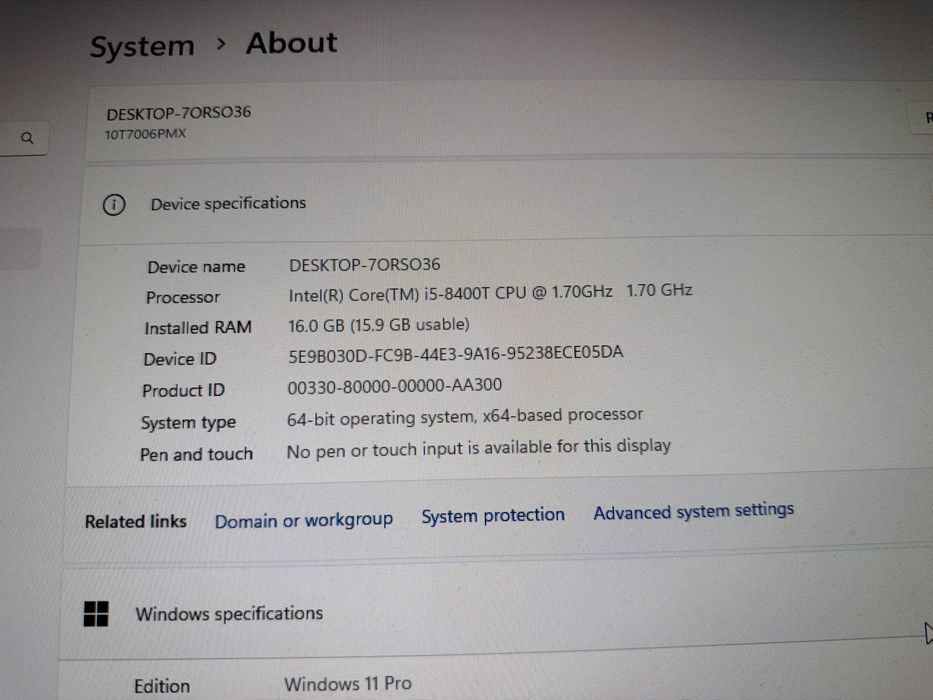
Task: Select the 16.0 GB installed RAM value
Action: [x=378, y=325]
